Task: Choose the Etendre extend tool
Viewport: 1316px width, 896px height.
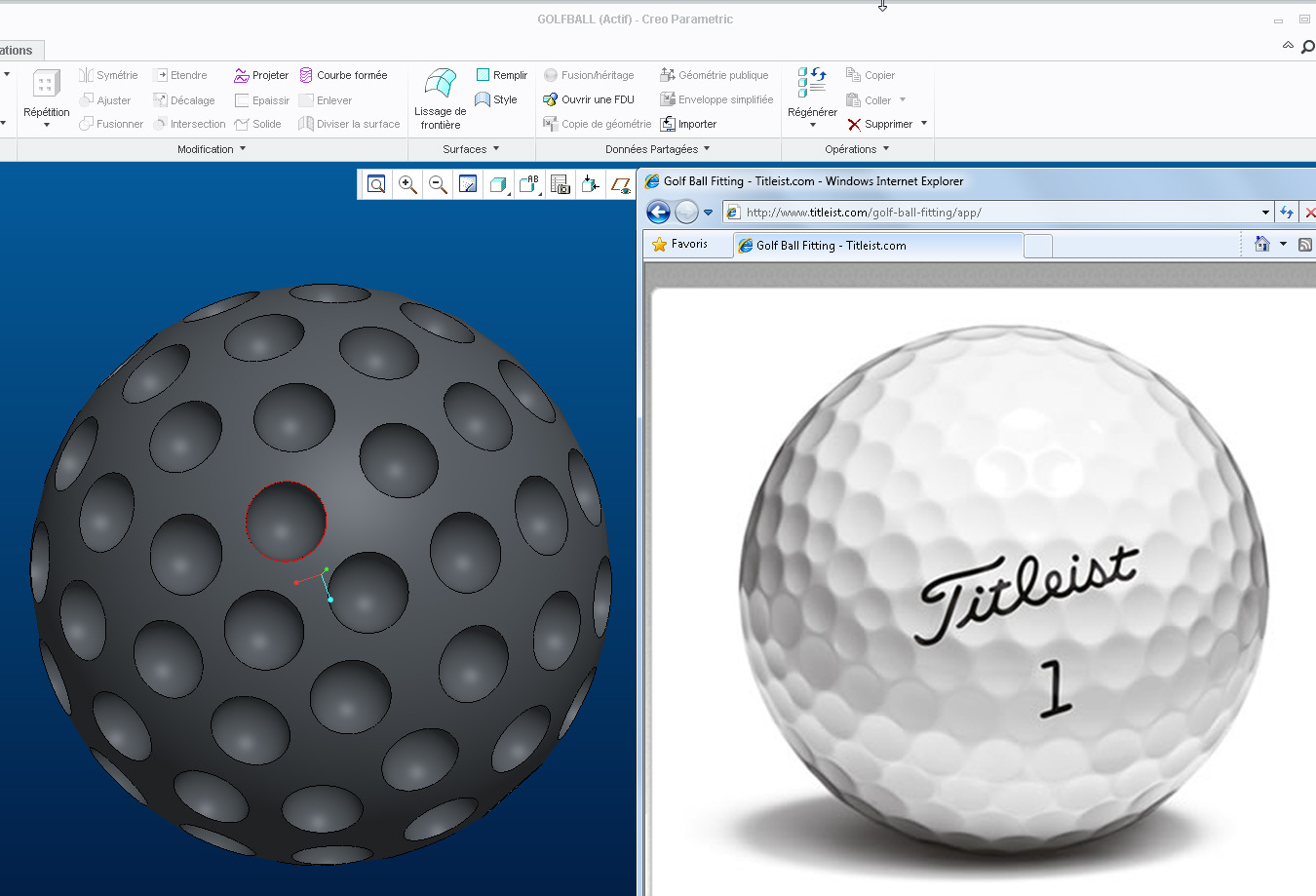Action: coord(180,75)
